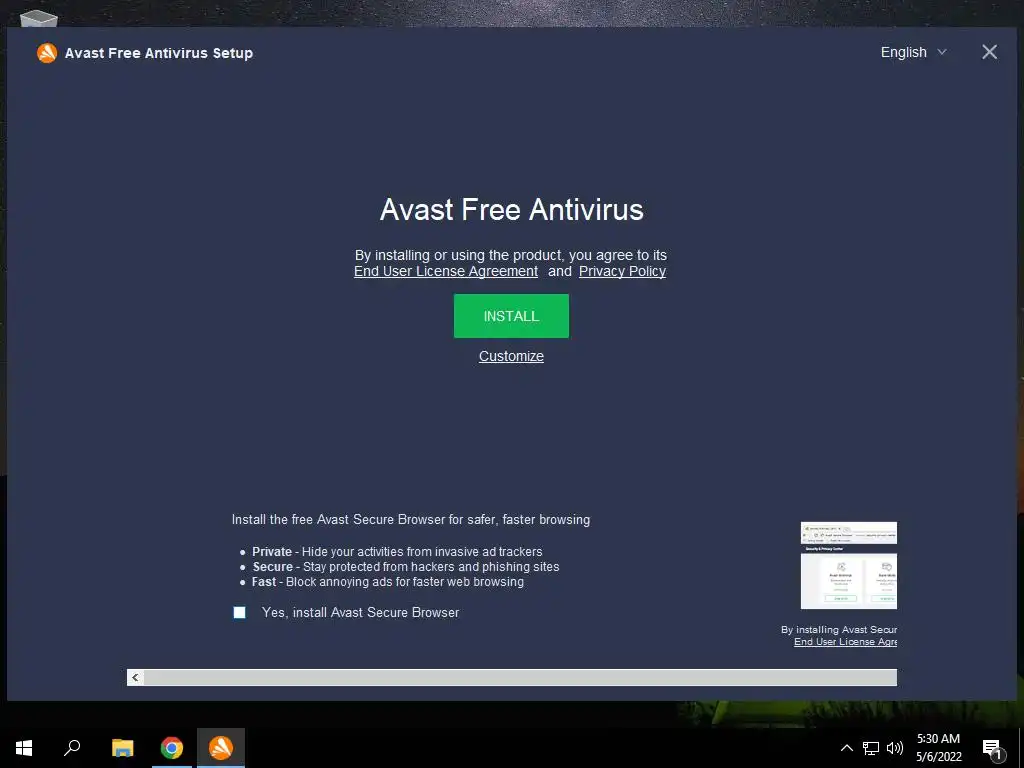Screen dimensions: 1024x768
Task: Click the Avast Secure Browser preview thumbnail
Action: click(x=848, y=566)
